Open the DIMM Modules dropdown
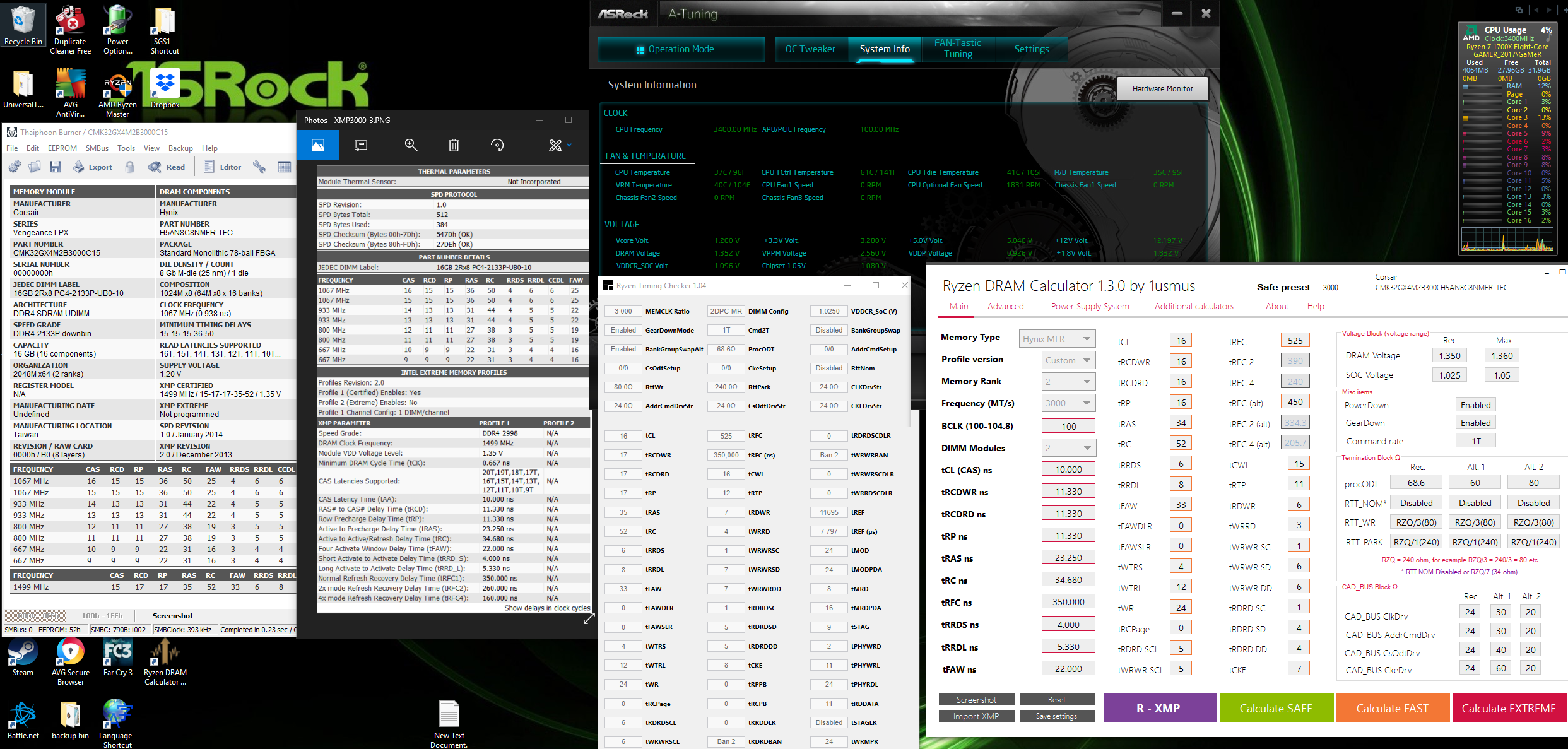The image size is (1568, 749). pyautogui.click(x=1069, y=448)
